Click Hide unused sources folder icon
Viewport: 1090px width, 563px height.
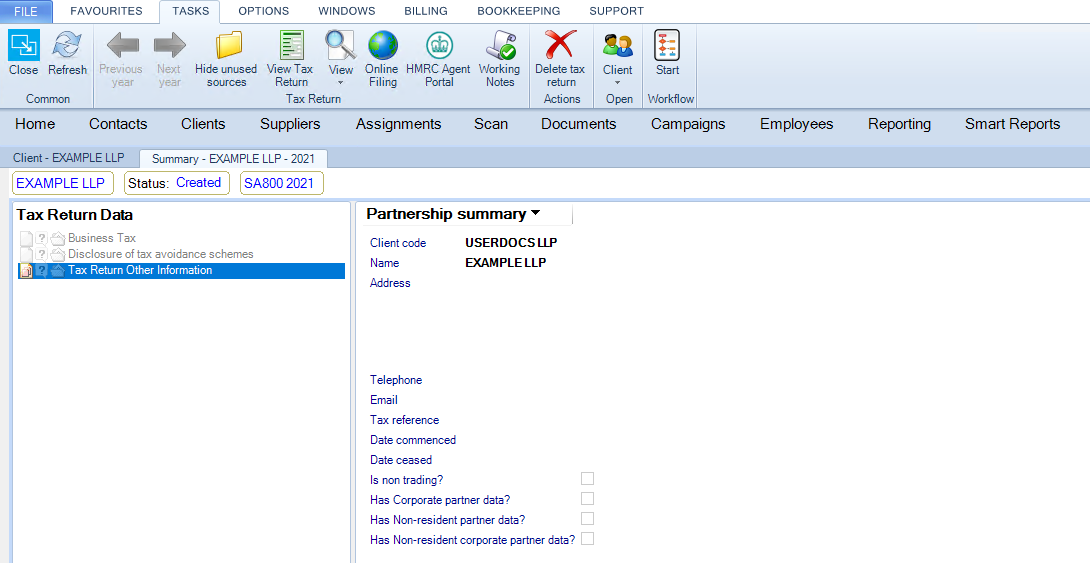228,45
